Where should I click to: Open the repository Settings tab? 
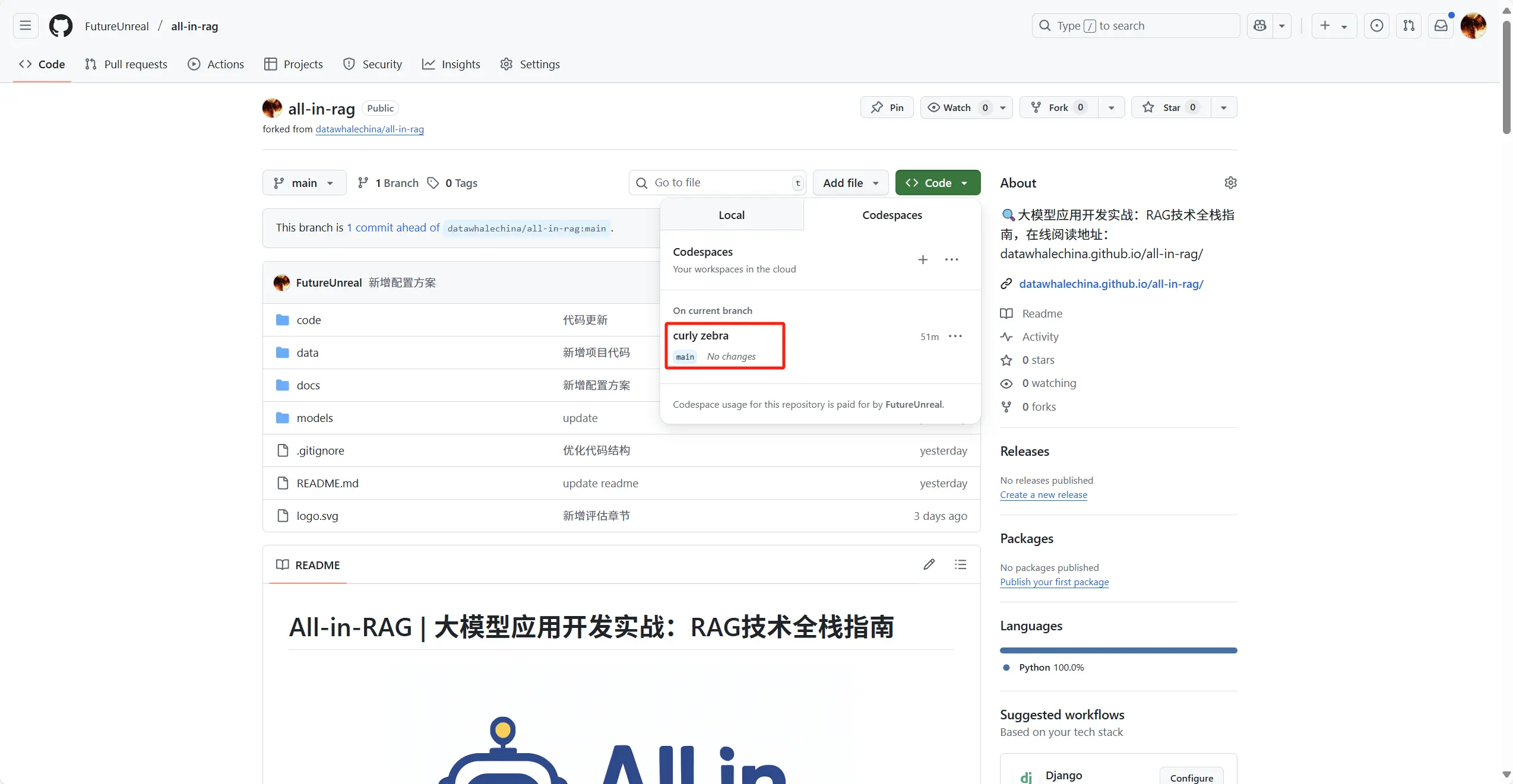coord(530,64)
